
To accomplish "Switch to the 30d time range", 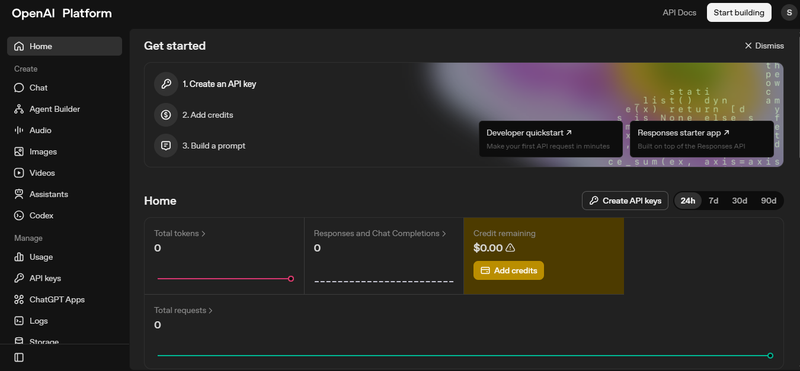I will click(x=739, y=201).
